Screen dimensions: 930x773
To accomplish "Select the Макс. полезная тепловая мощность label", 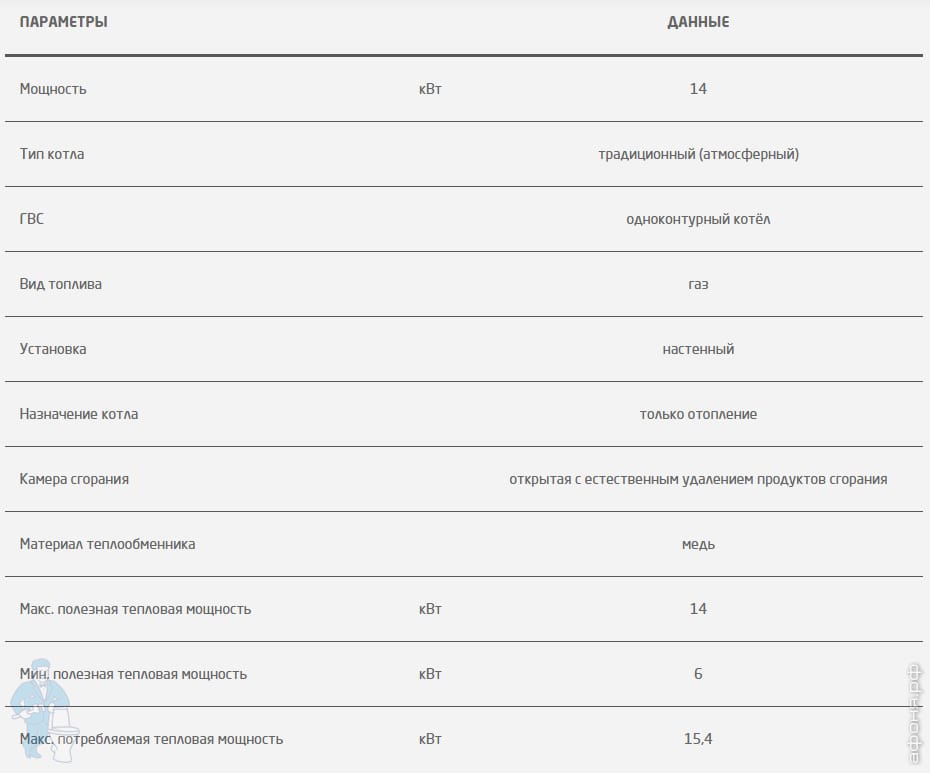I will click(135, 609).
